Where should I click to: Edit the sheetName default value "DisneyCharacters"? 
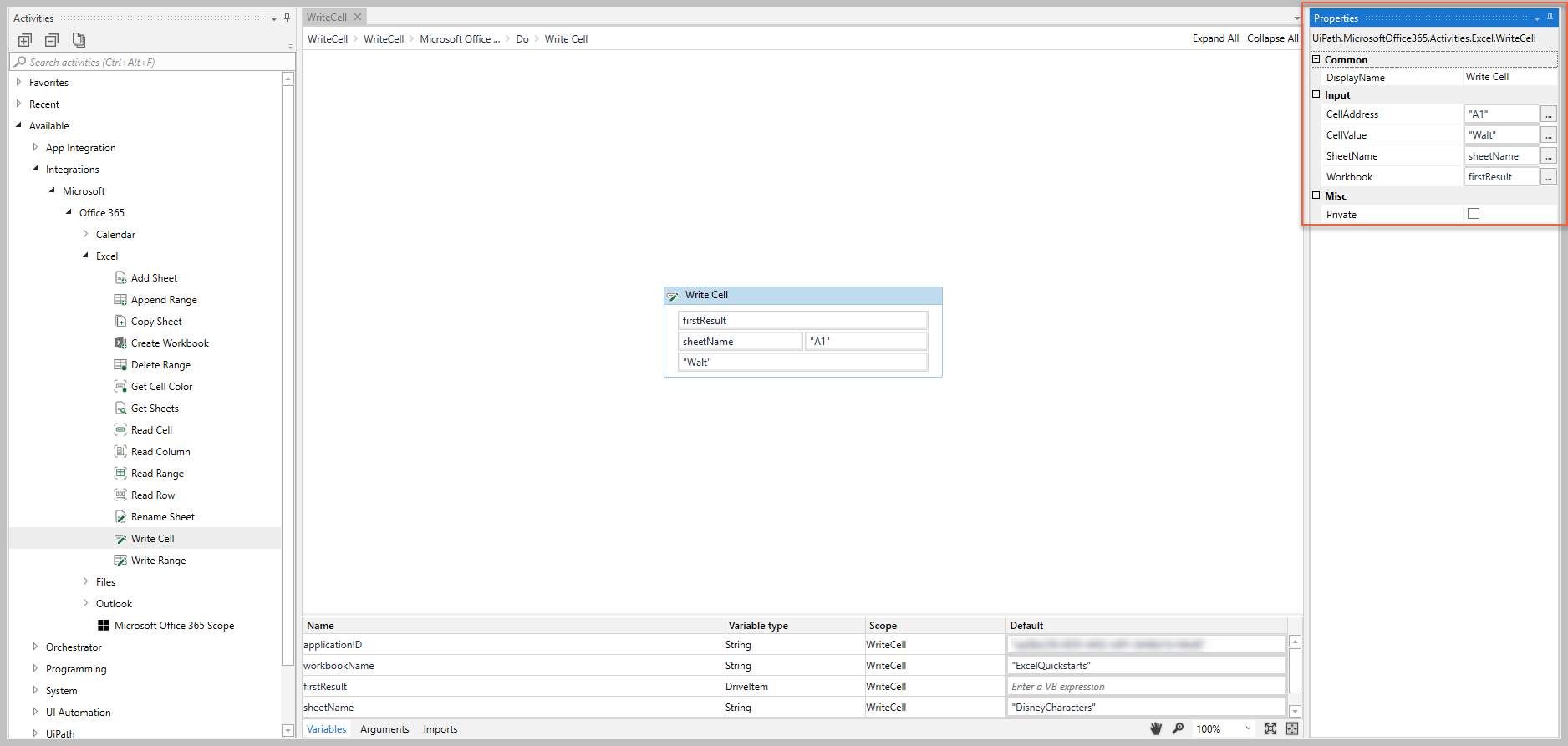point(1146,708)
